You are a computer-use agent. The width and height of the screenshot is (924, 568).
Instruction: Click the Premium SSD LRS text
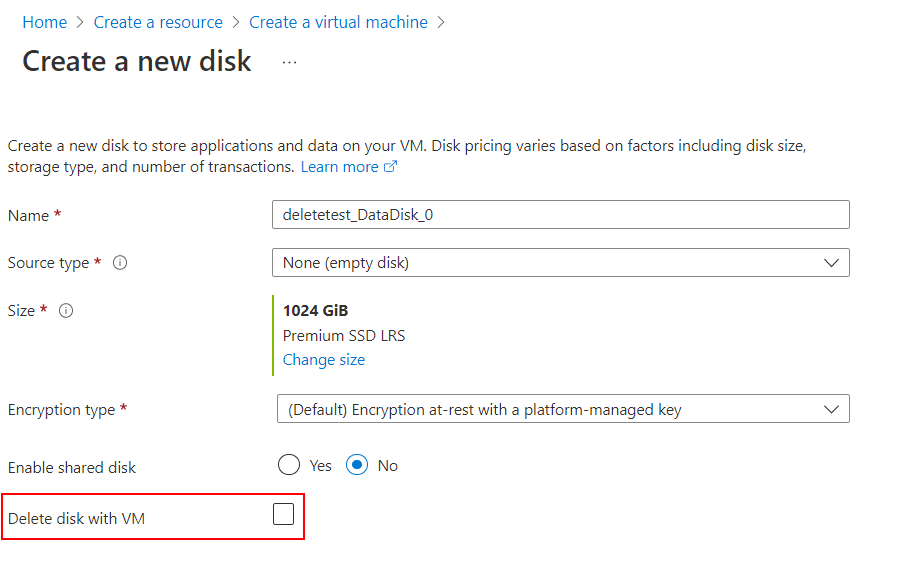tap(344, 335)
